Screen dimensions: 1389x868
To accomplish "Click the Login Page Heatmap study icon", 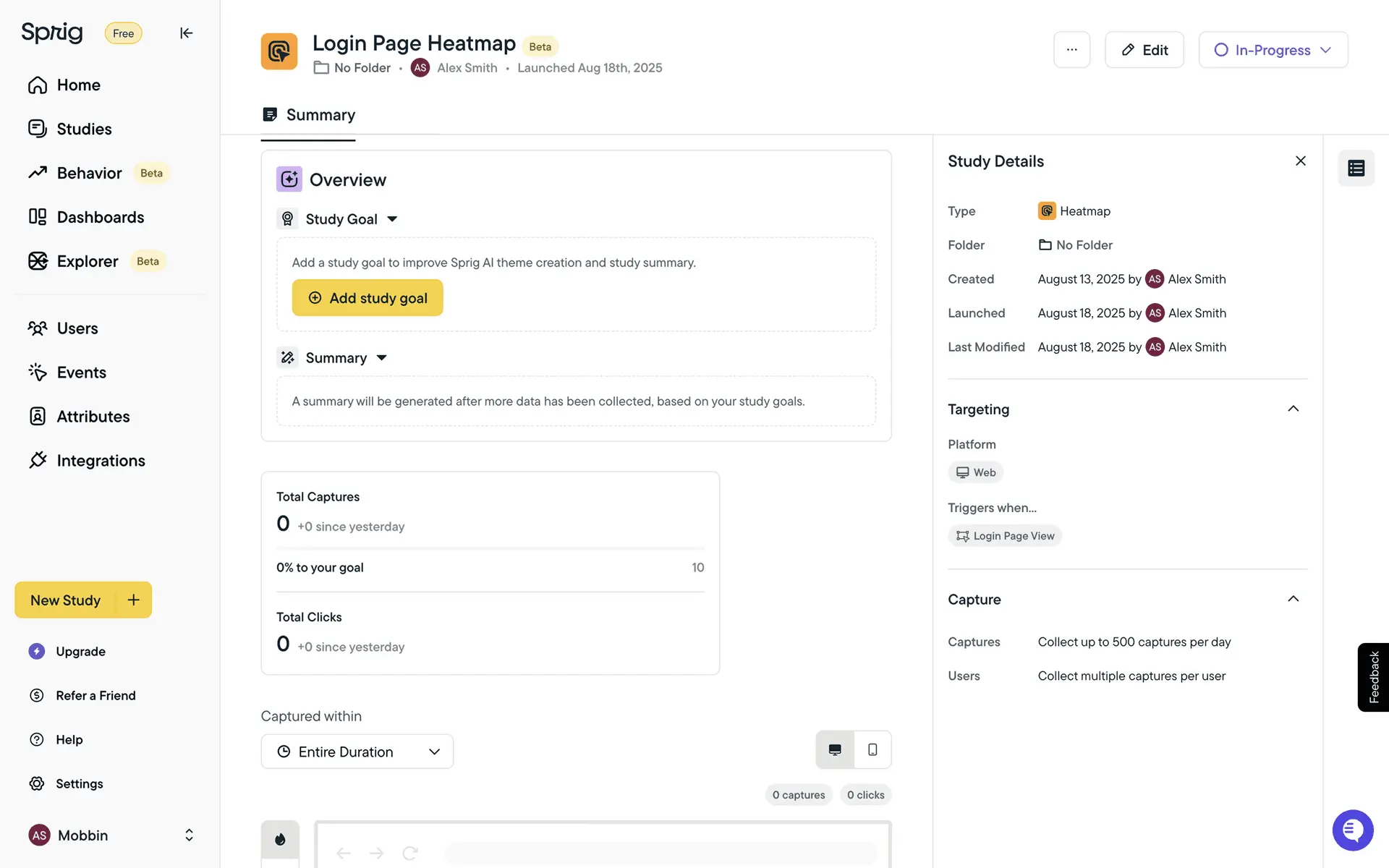I will pyautogui.click(x=279, y=51).
